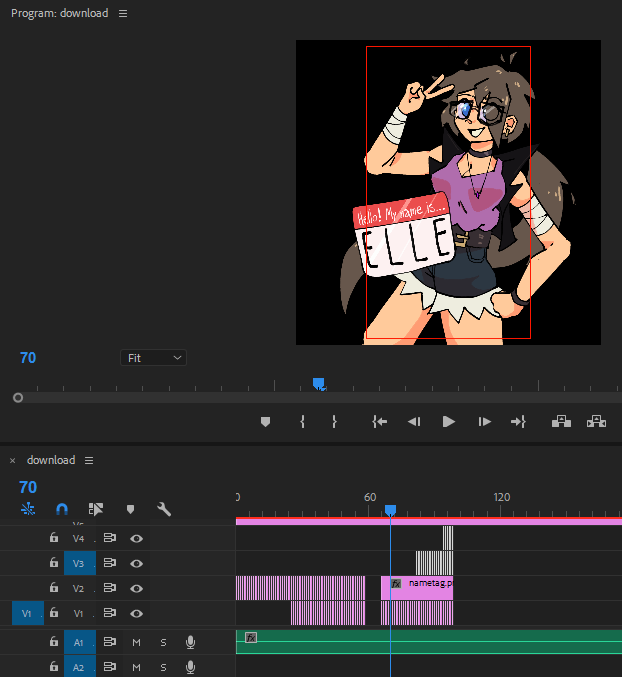The width and height of the screenshot is (622, 677).
Task: Click the Play button in the monitor
Action: coord(448,422)
